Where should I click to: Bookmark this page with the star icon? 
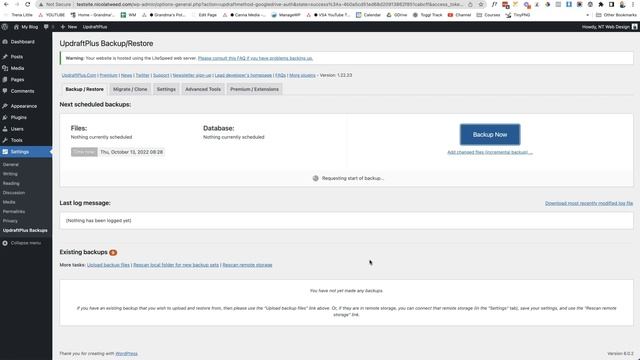point(481,4)
